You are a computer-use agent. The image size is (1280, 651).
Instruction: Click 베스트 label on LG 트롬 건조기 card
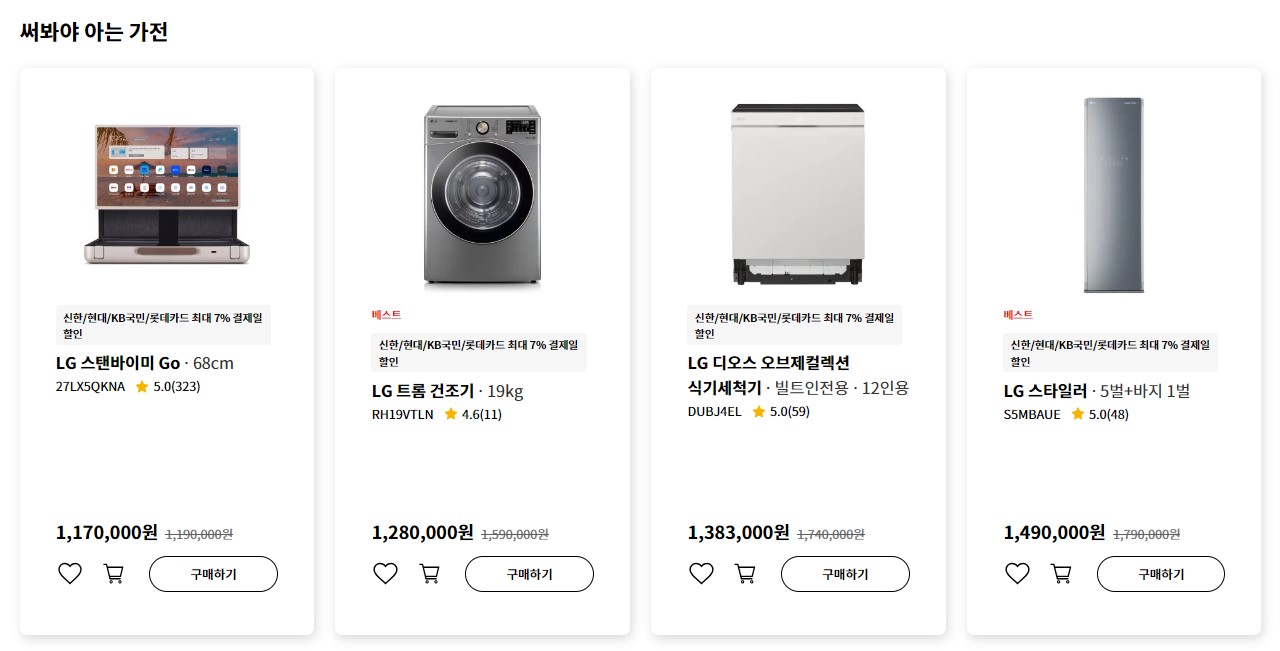(385, 316)
